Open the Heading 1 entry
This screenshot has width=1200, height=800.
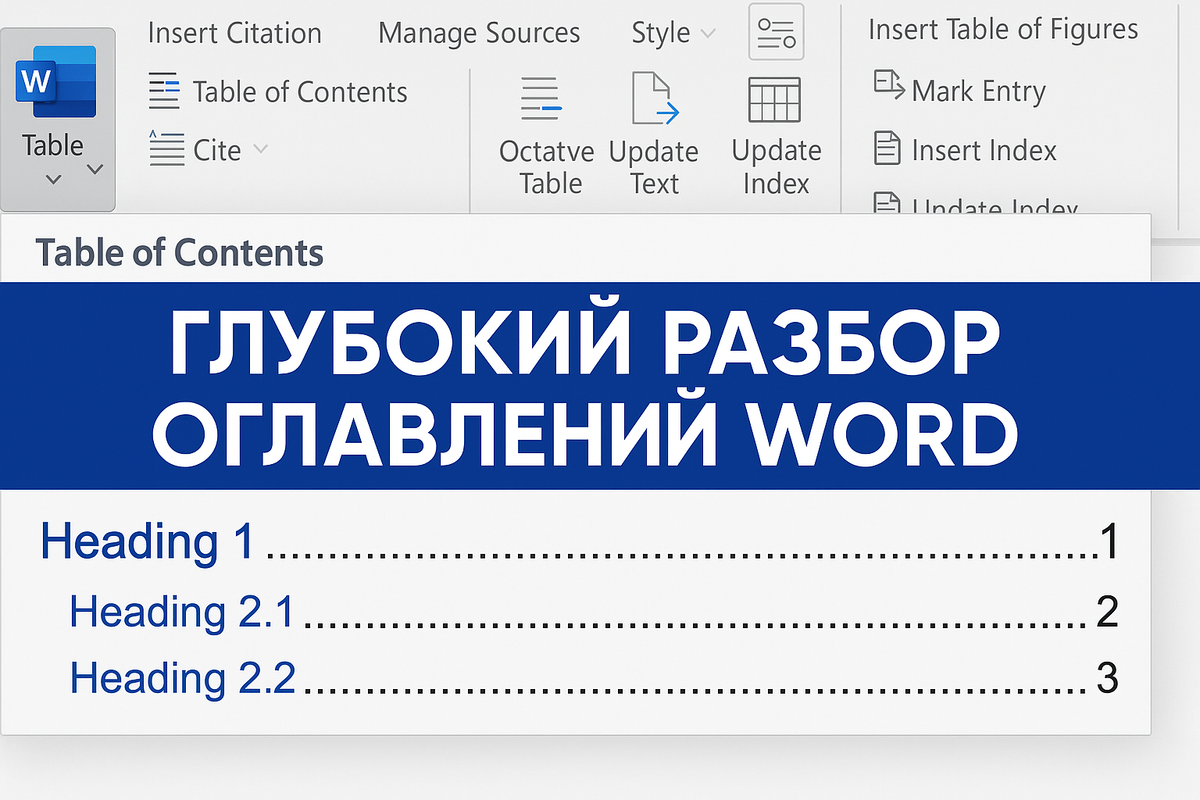146,541
